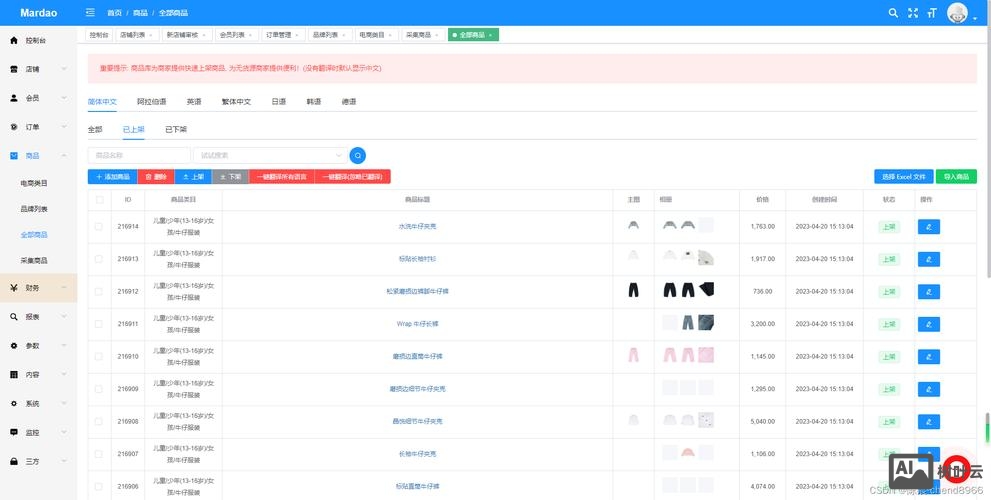
Task: Open the search magnifier in the top bar
Action: tap(893, 13)
